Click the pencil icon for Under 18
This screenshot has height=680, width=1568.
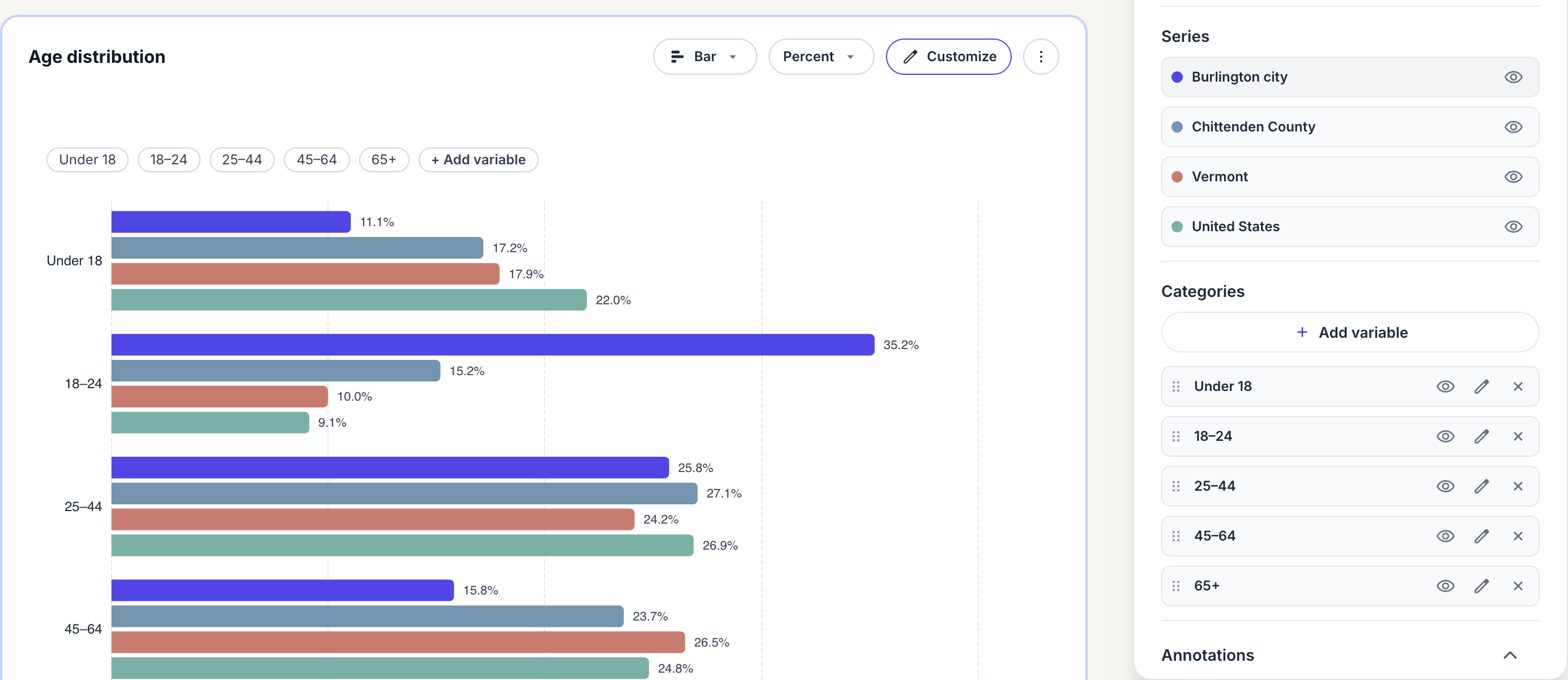(1481, 386)
